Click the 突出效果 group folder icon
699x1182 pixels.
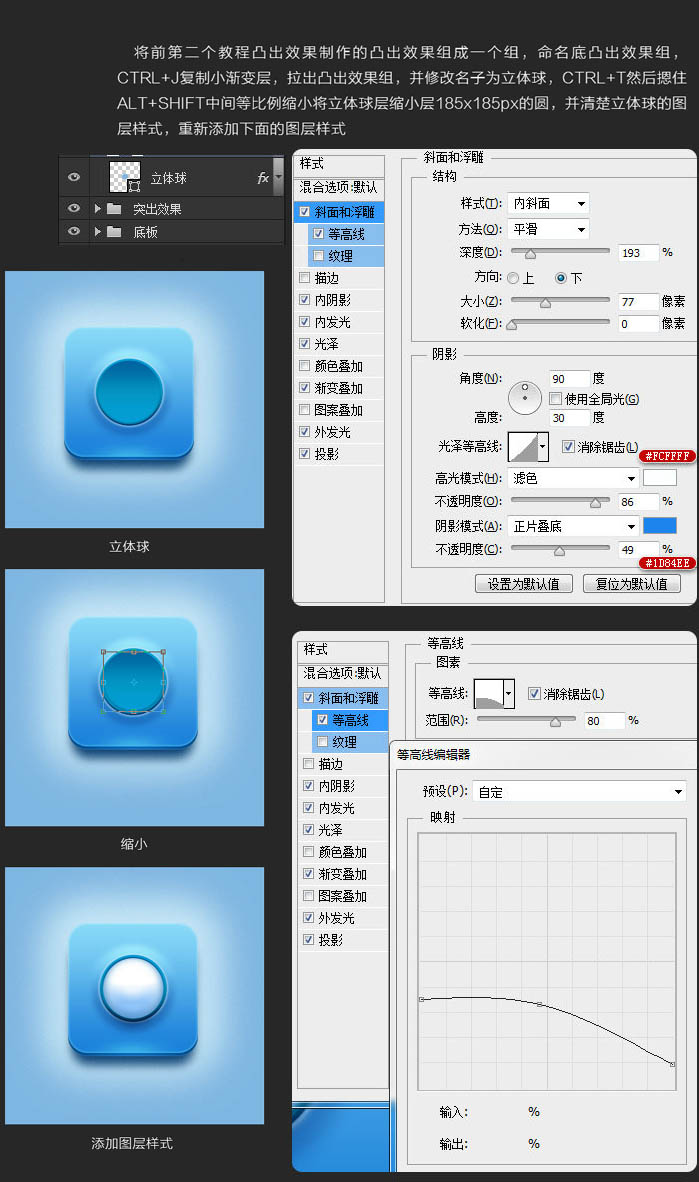click(x=114, y=209)
